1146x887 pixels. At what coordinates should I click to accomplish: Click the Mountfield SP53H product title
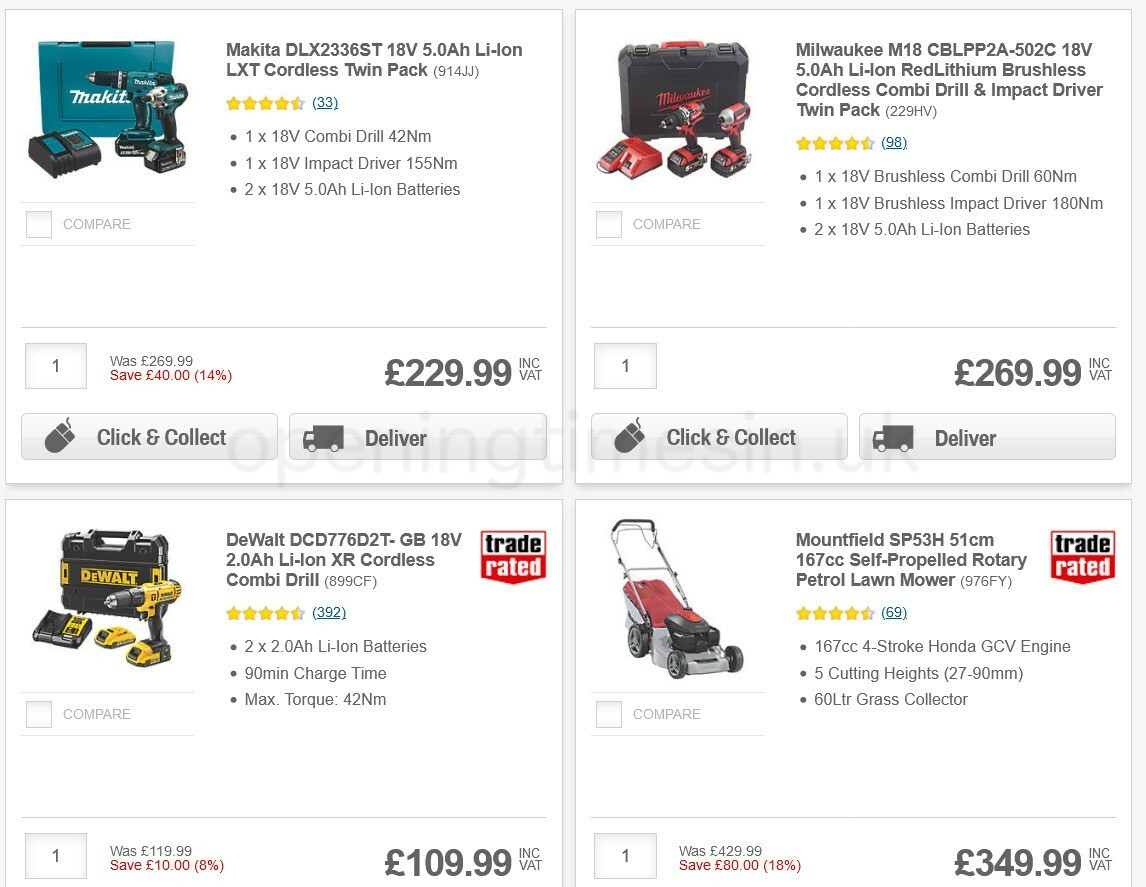910,560
